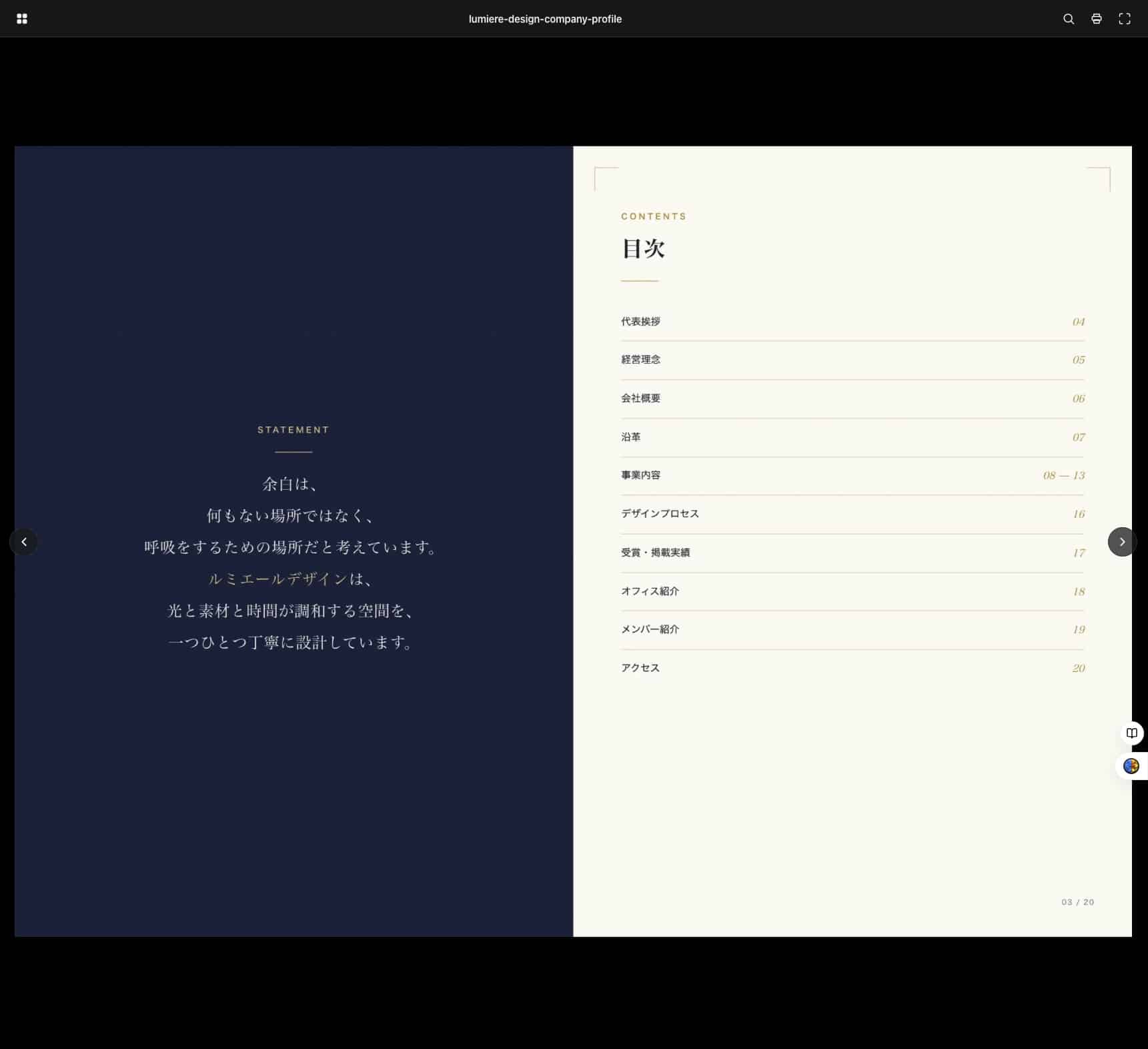Click the gold ルミエールデザイン text
The width and height of the screenshot is (1148, 1049).
pos(278,579)
